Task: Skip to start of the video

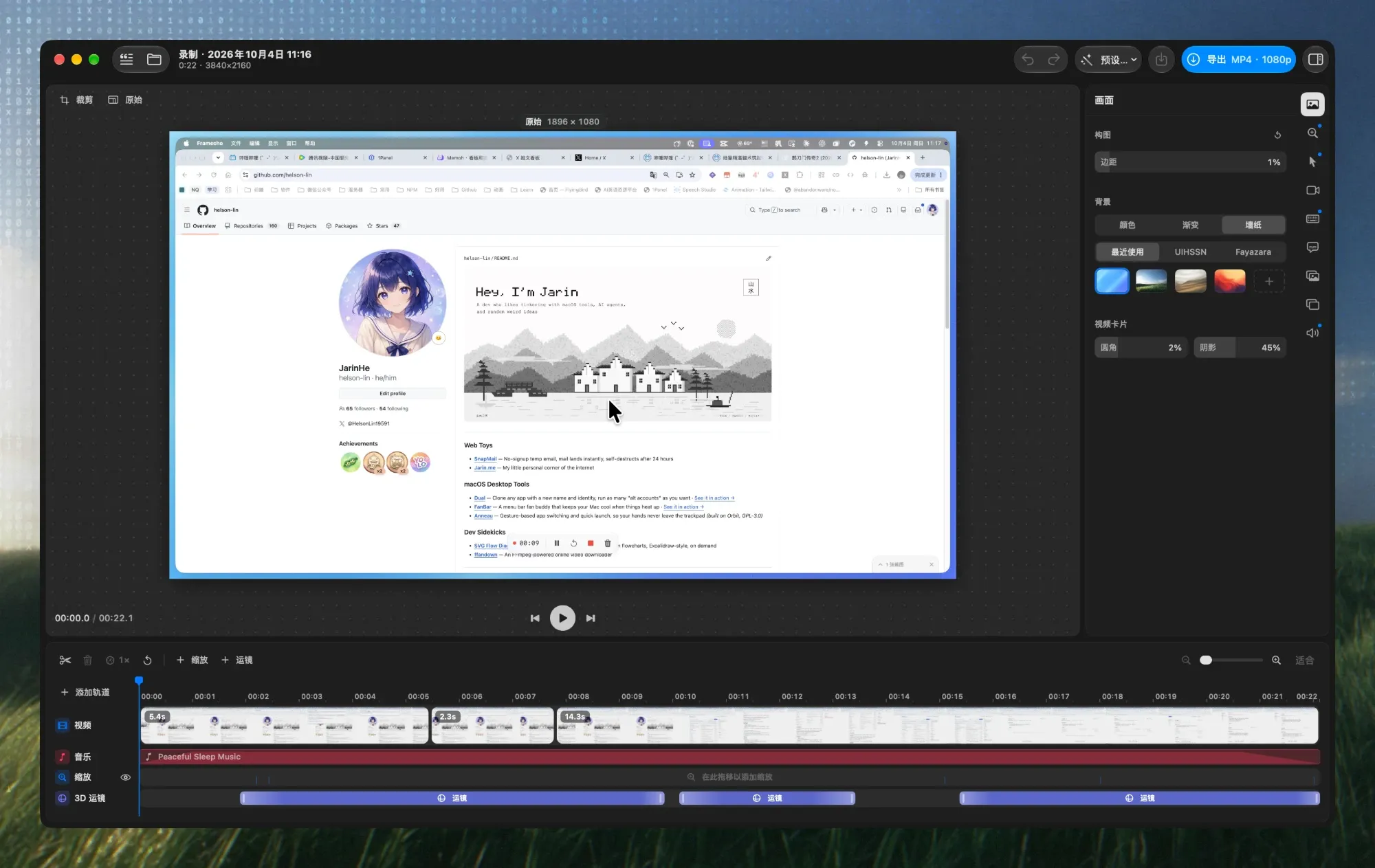Action: [x=535, y=618]
